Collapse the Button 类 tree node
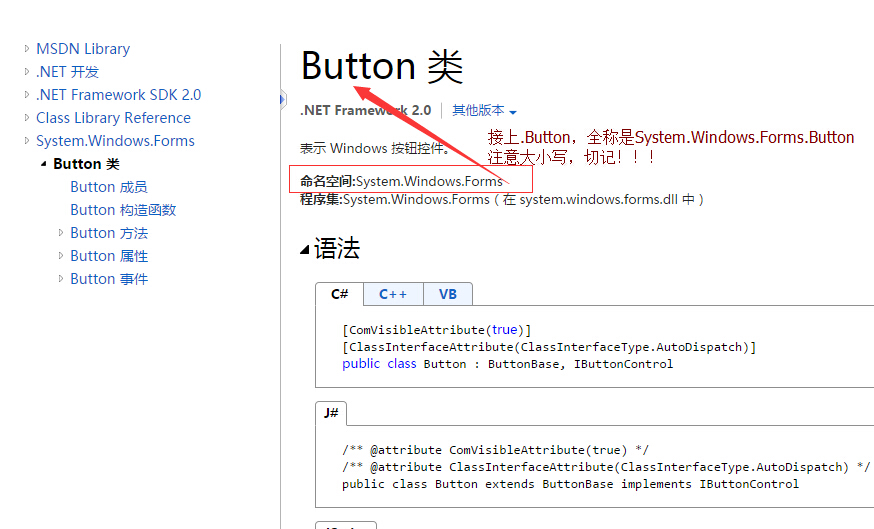This screenshot has height=529, width=874. tap(43, 164)
